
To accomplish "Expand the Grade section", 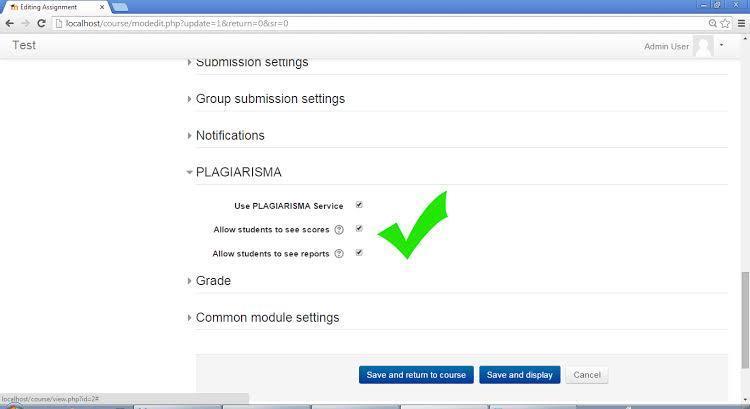I will click(213, 281).
